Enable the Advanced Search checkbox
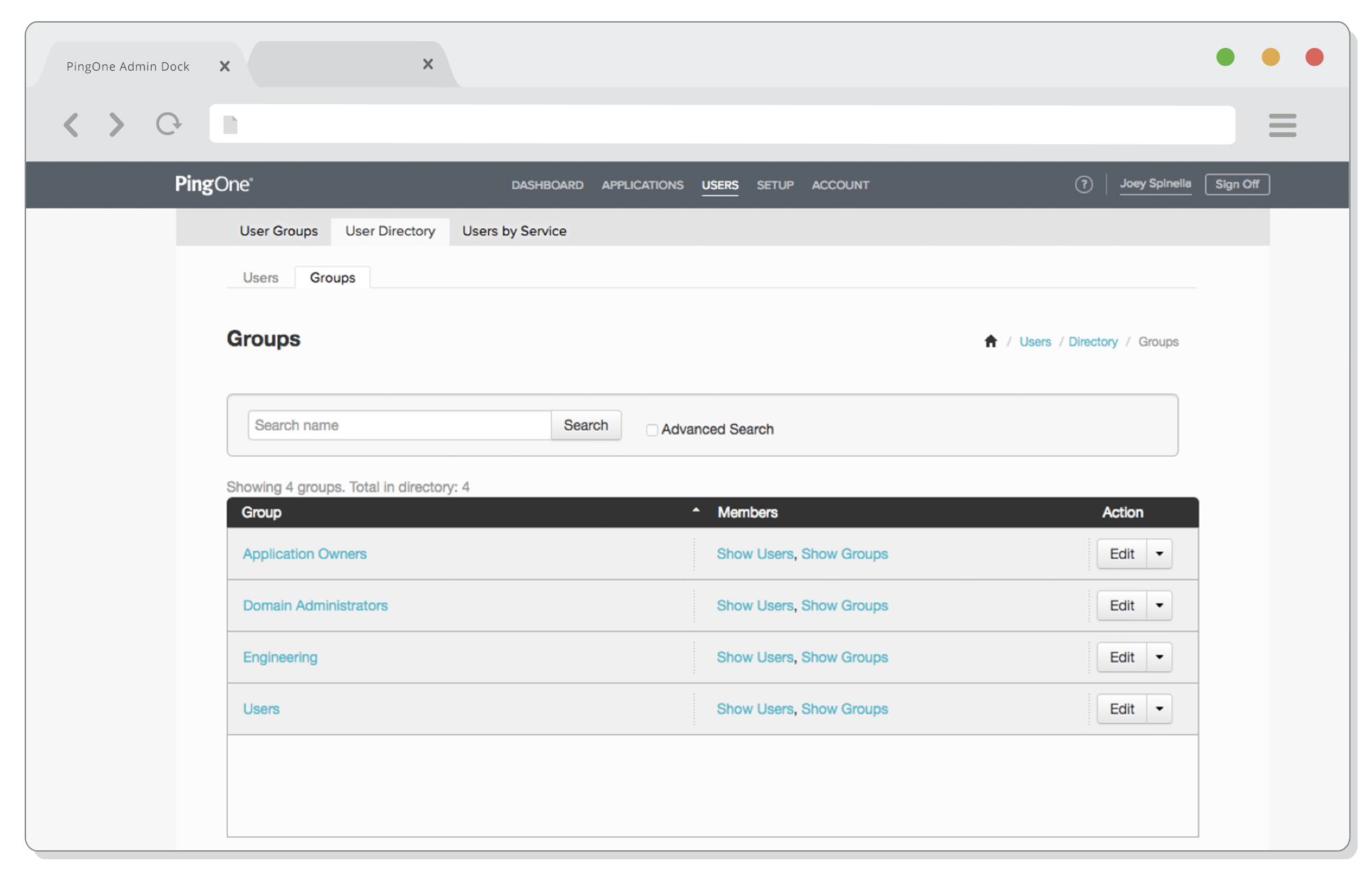The height and width of the screenshot is (875, 1372). coord(652,430)
